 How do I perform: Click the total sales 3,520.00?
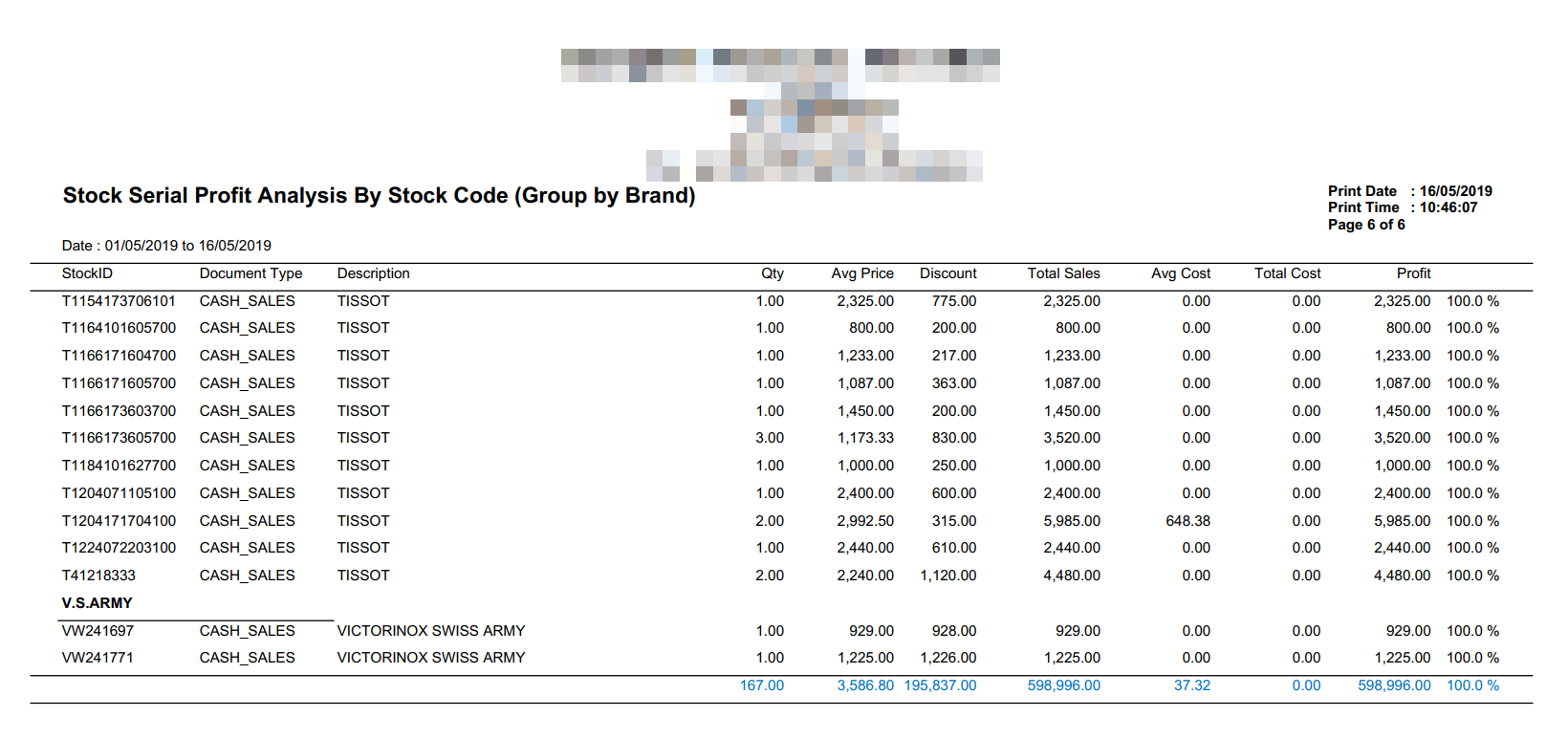coord(1072,438)
